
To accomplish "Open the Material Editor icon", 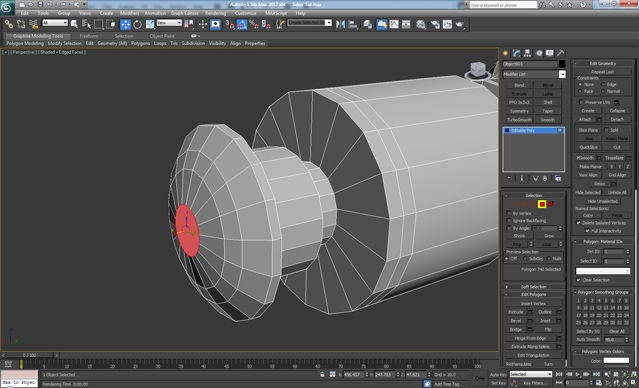I will [421, 24].
